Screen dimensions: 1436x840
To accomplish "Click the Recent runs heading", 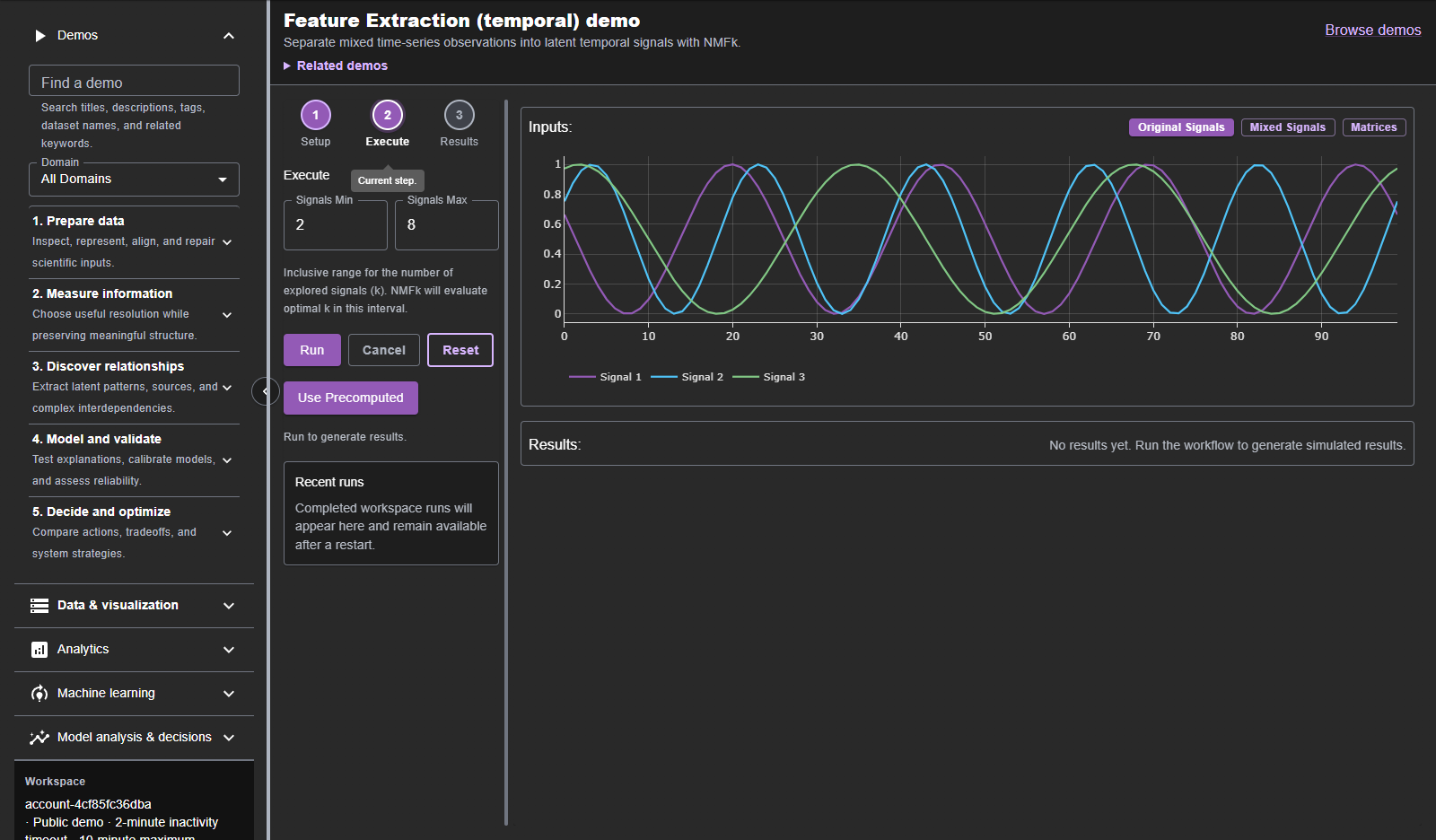I will click(x=329, y=482).
